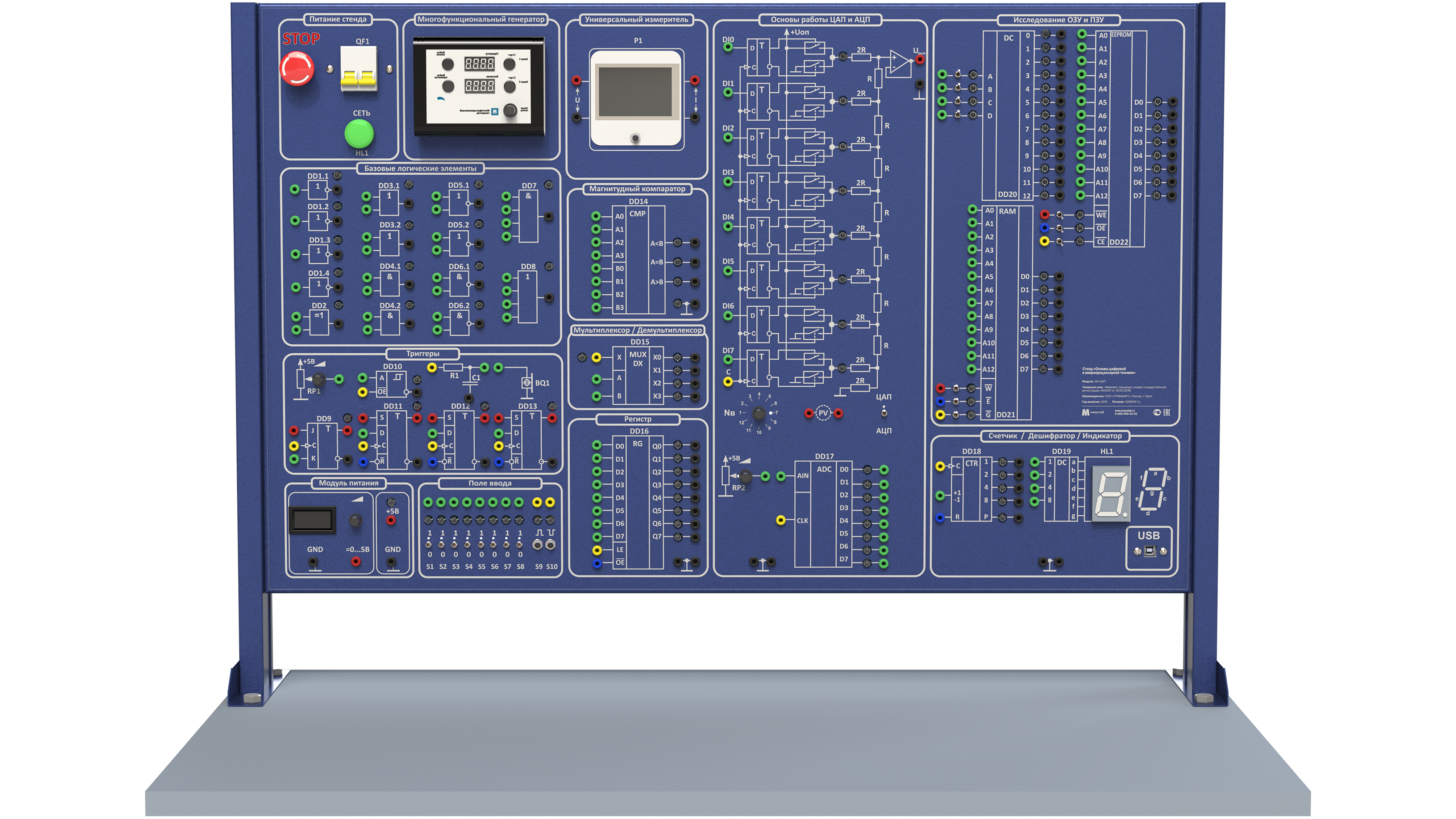Click the 'Базовые логические элементы' section title
The image size is (1456, 819).
[x=420, y=169]
